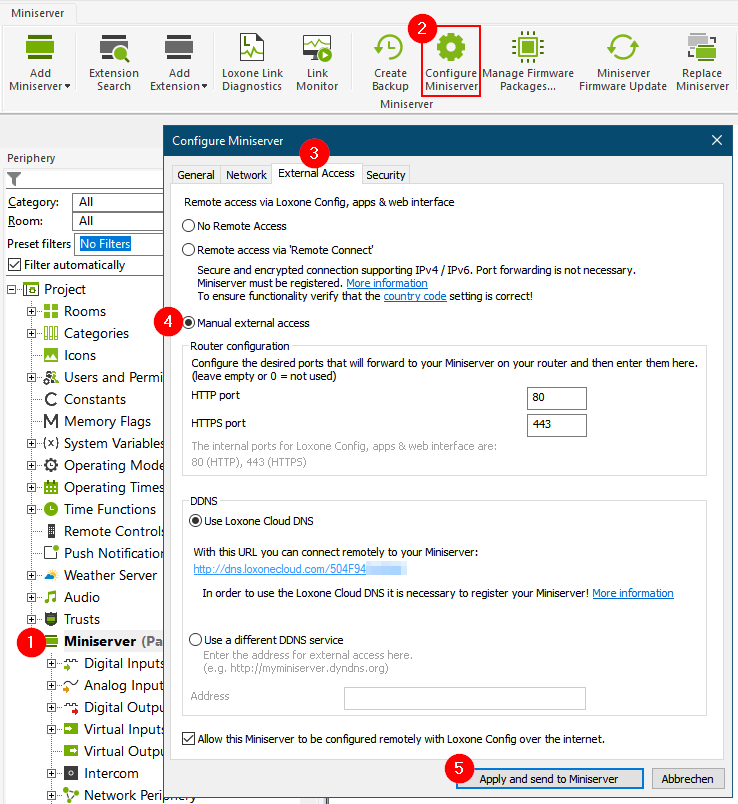Viewport: 738px width, 804px height.
Task: Toggle remote configuration over internet checkbox
Action: coord(190,739)
